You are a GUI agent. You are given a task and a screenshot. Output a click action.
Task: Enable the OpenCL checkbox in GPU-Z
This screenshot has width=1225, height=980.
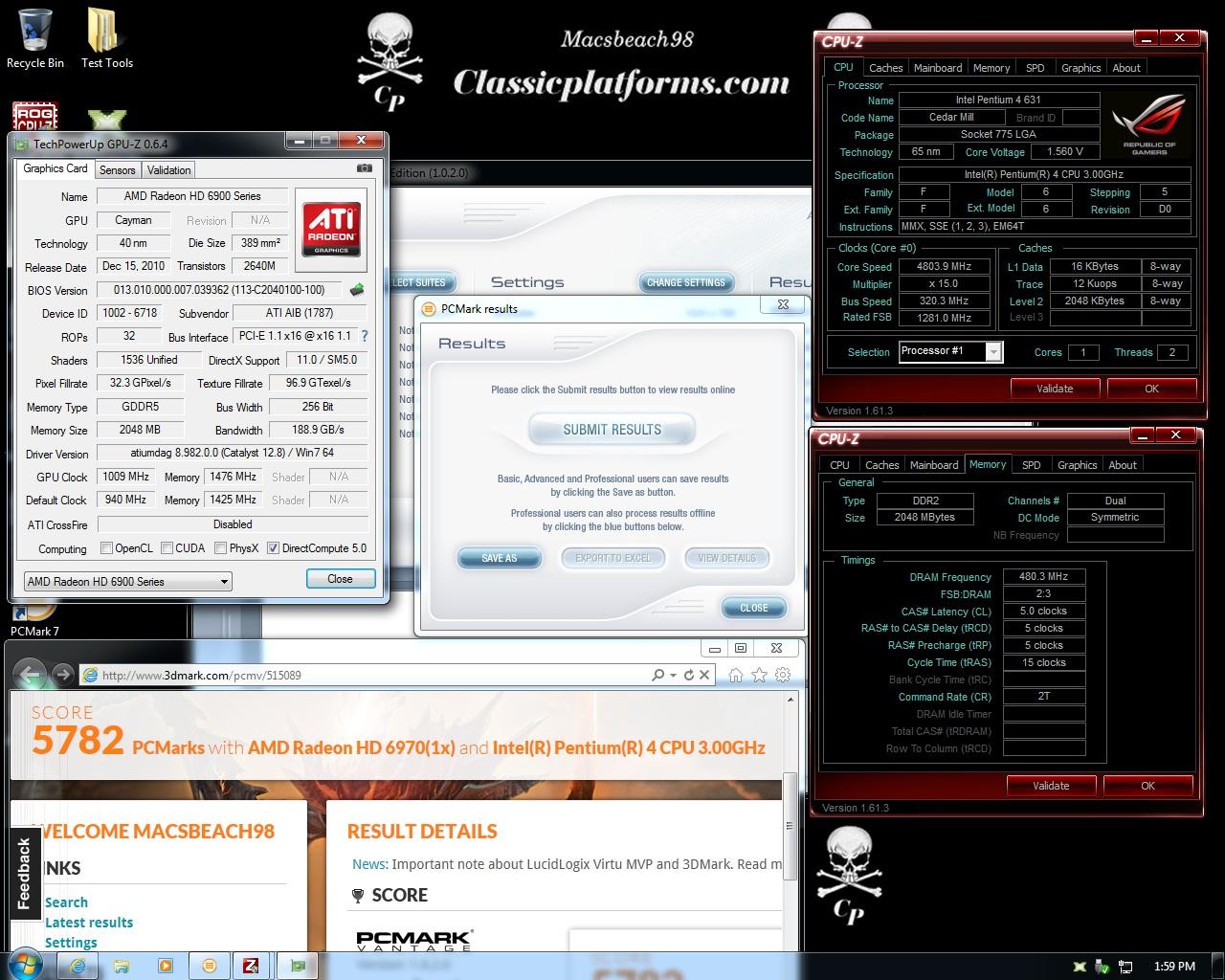pos(107,548)
